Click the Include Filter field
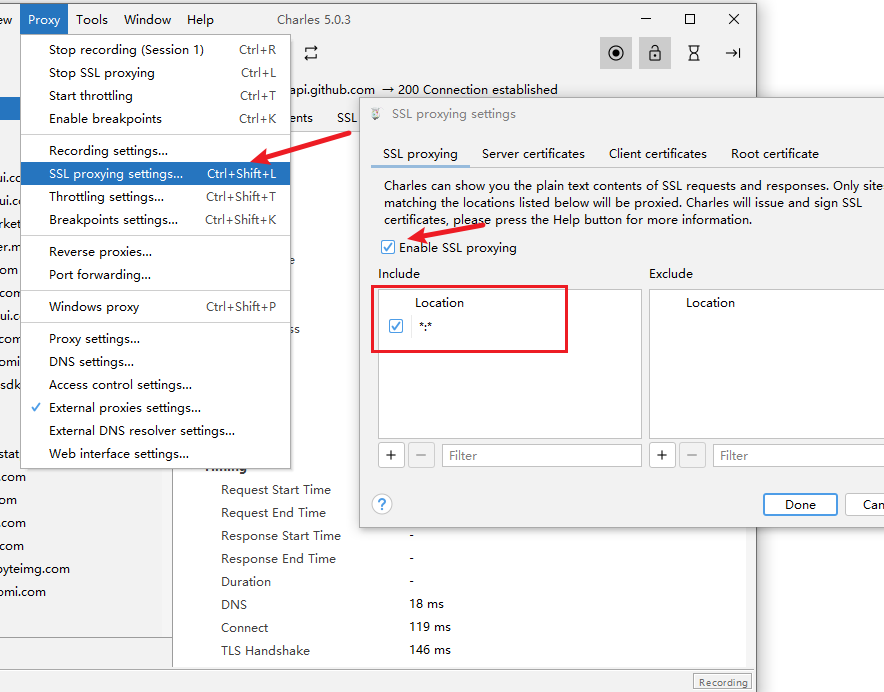 point(542,455)
